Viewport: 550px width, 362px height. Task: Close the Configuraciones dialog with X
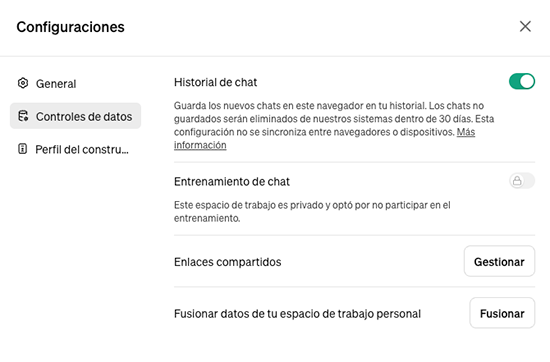point(525,26)
